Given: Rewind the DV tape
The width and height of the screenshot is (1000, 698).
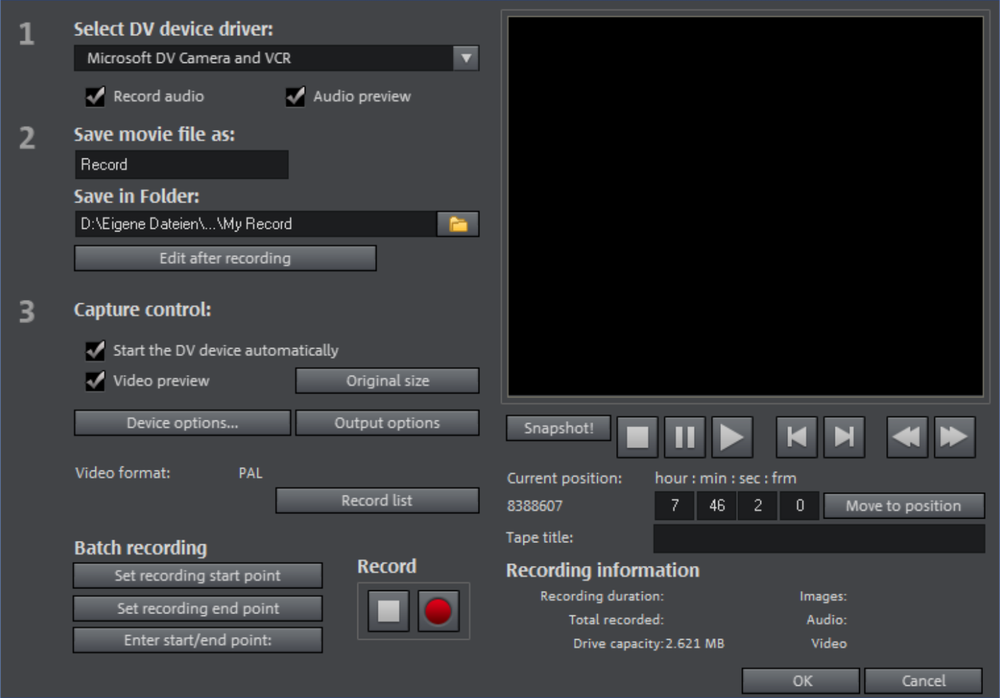Looking at the screenshot, I should coord(907,437).
